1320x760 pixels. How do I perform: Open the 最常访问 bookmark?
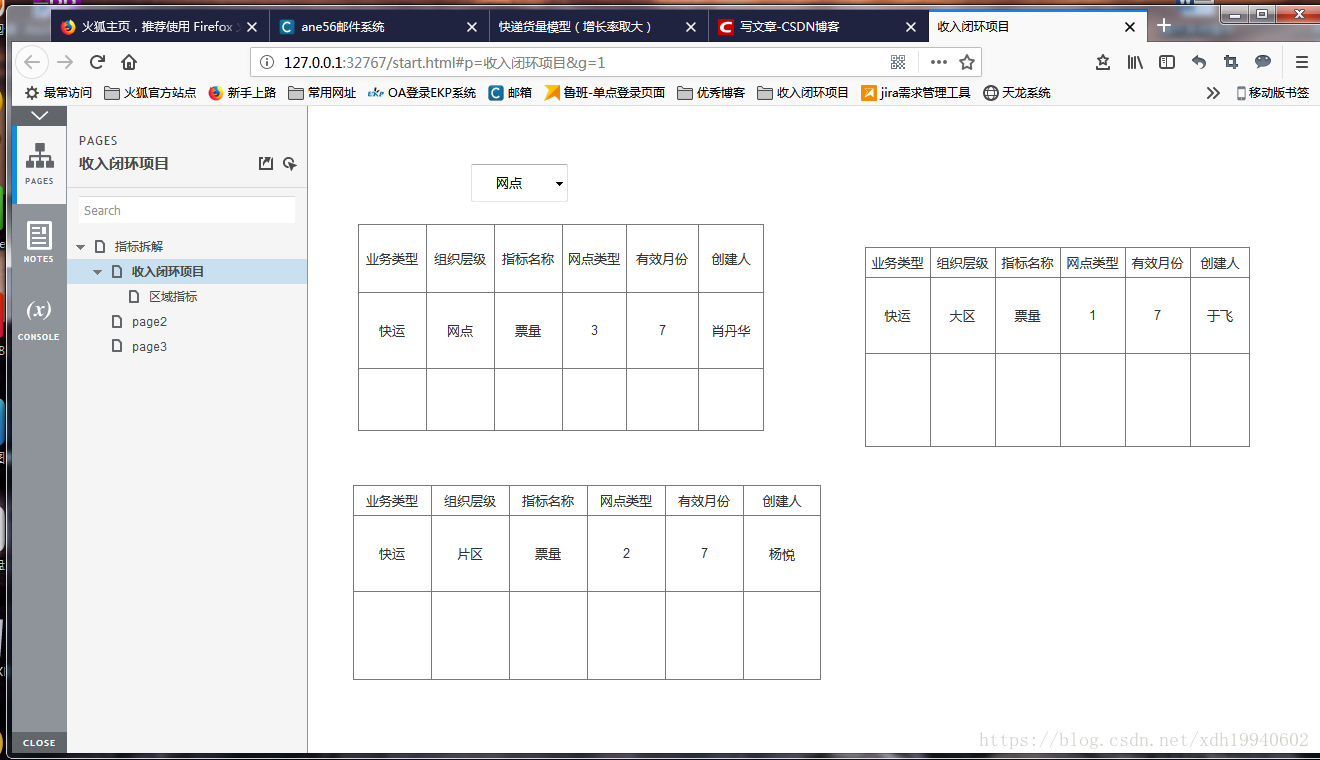click(58, 93)
